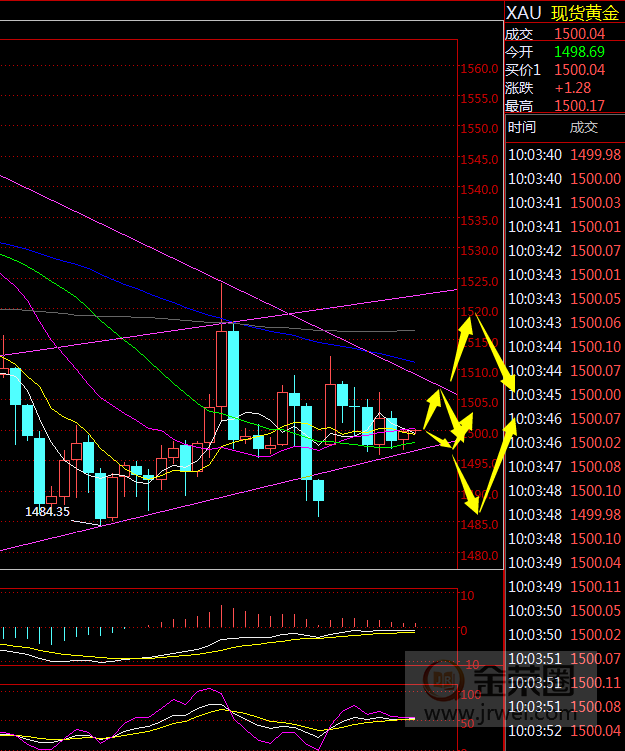The width and height of the screenshot is (625, 751).
Task: Select the 现货黄金 instrument name
Action: point(586,13)
